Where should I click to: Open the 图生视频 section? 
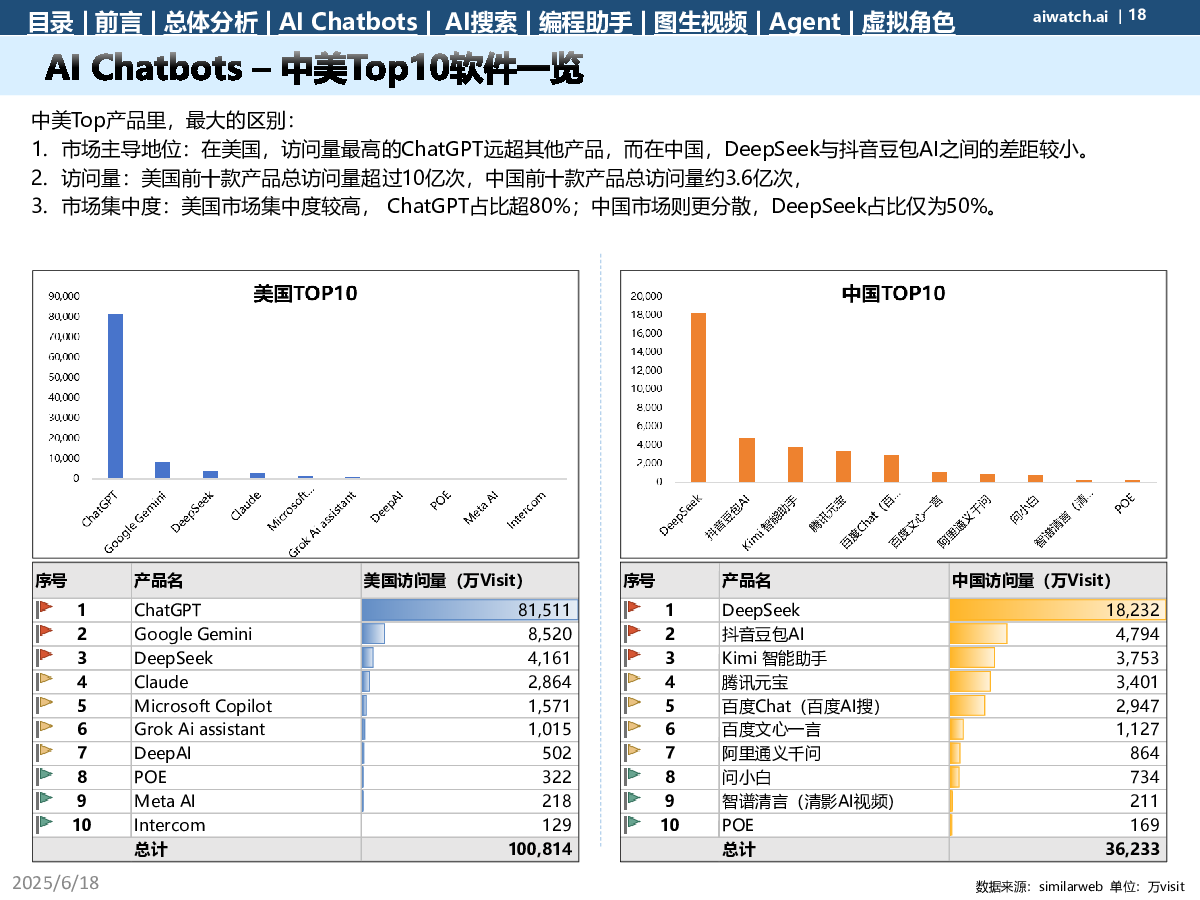coord(701,22)
